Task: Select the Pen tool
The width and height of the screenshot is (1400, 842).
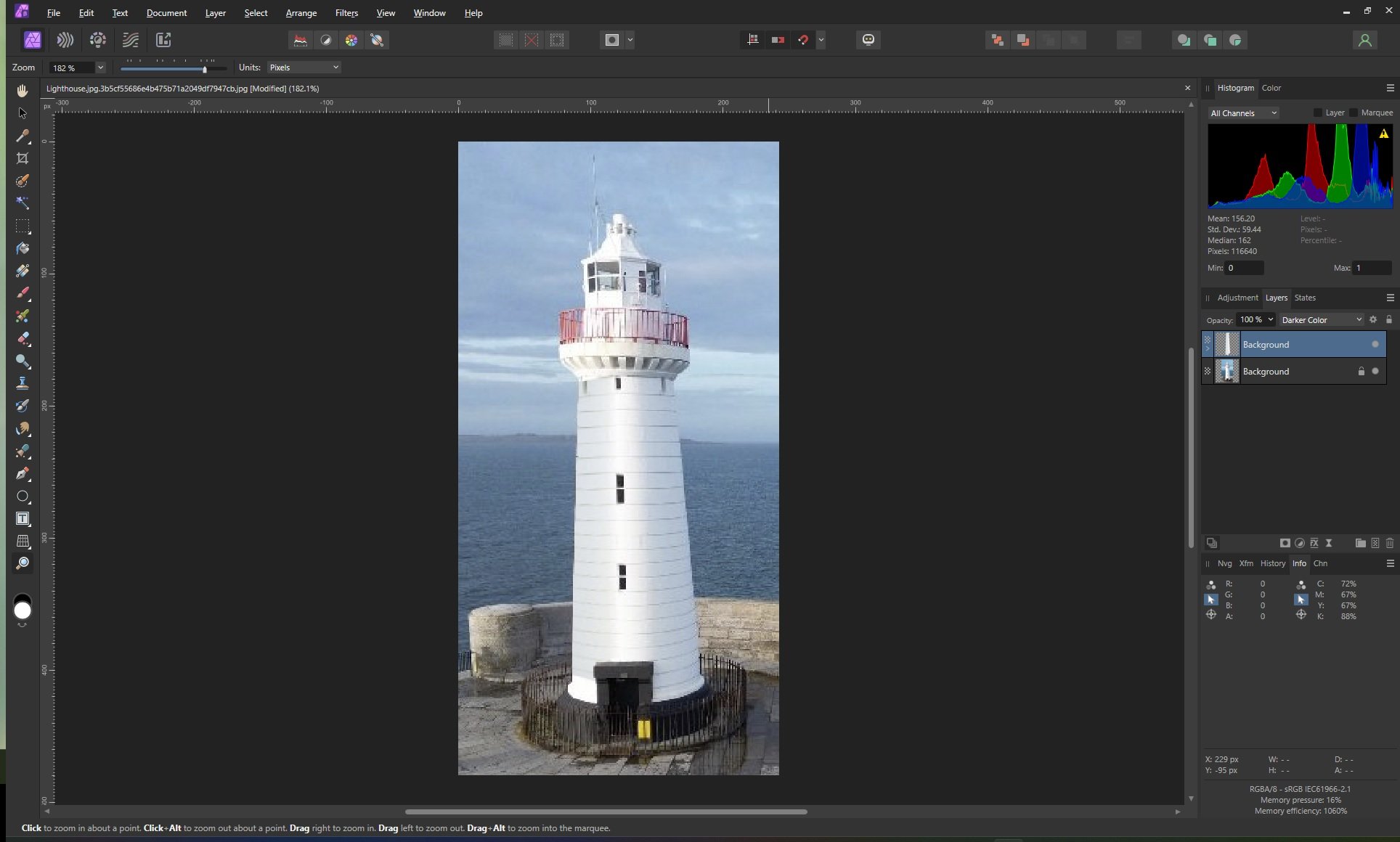Action: (x=23, y=474)
